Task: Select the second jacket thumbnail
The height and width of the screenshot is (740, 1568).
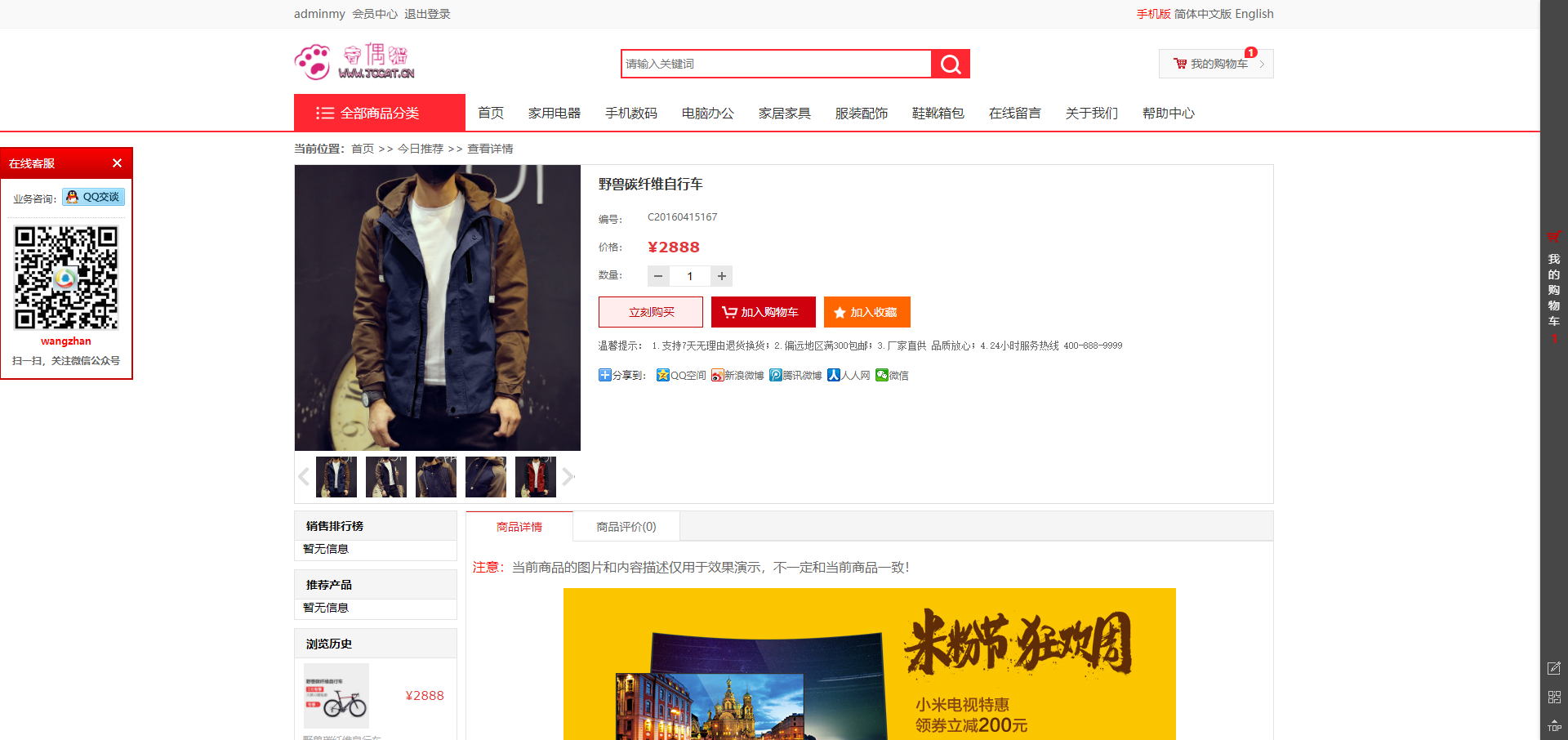Action: [x=386, y=477]
